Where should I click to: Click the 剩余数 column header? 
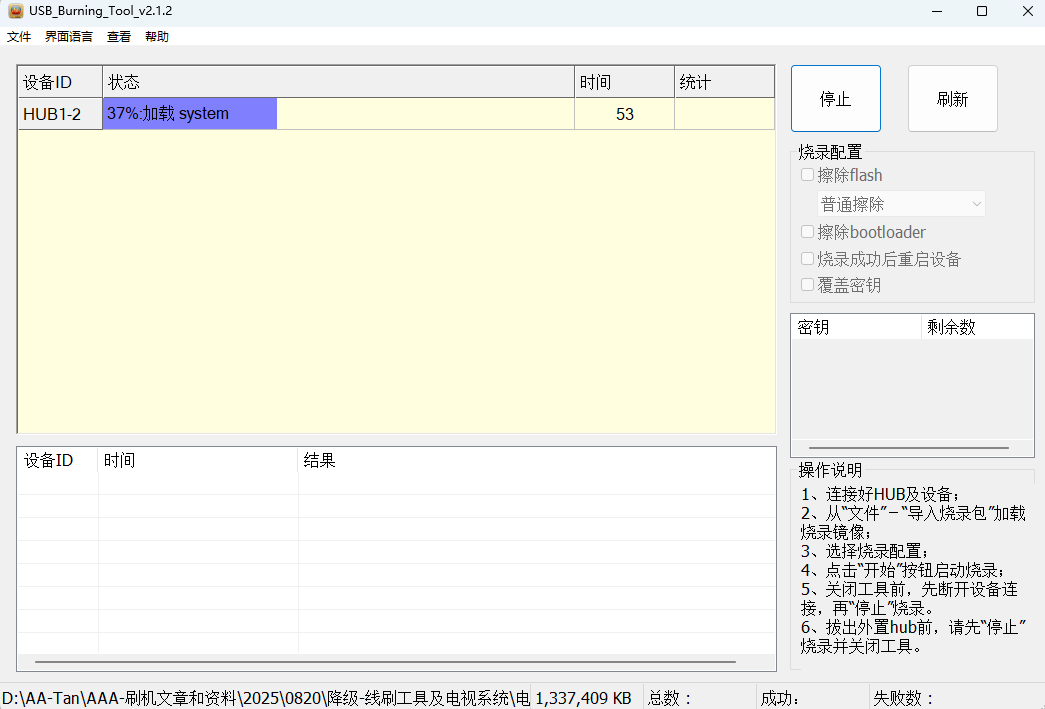pos(978,327)
